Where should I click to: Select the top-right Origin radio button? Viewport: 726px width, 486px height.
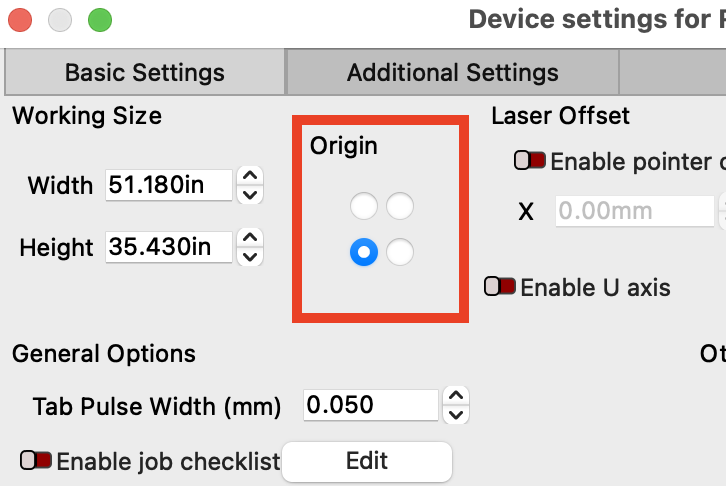click(400, 207)
